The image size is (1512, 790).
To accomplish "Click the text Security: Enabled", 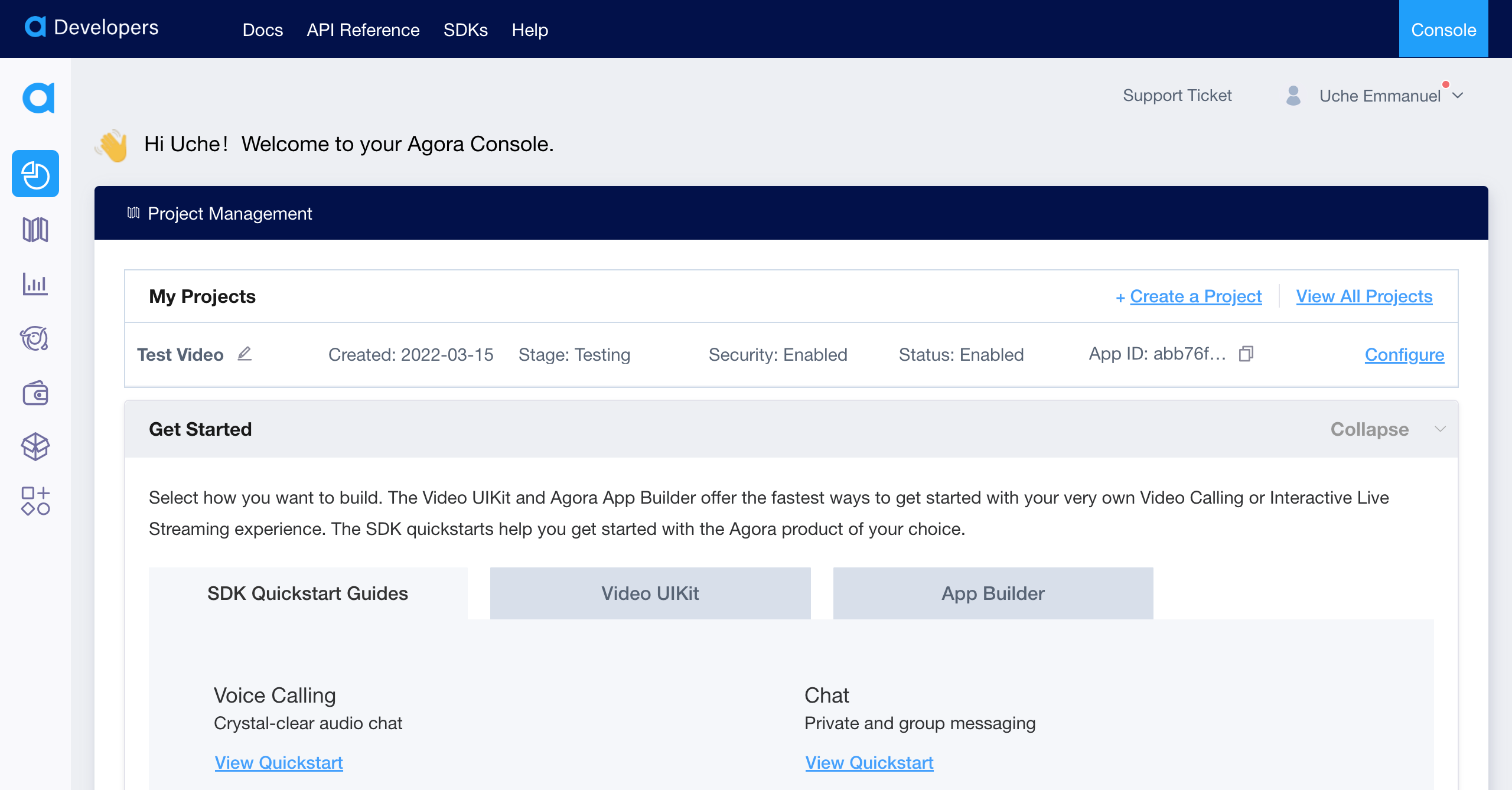I will coord(778,355).
